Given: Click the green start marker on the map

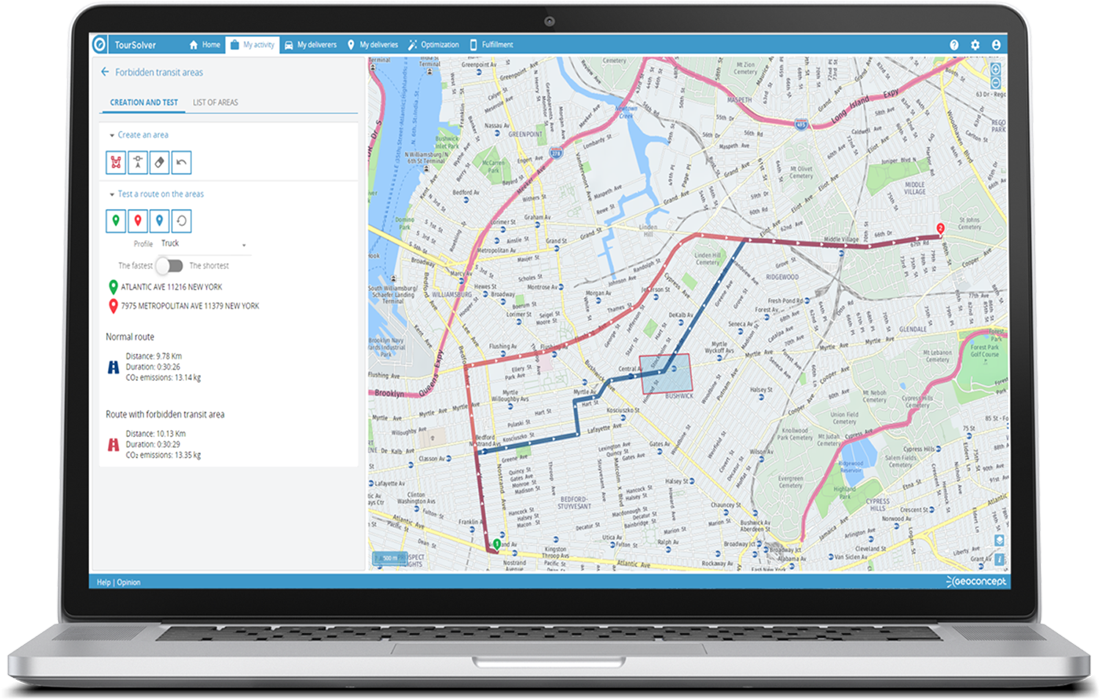Looking at the screenshot, I should click(x=497, y=543).
